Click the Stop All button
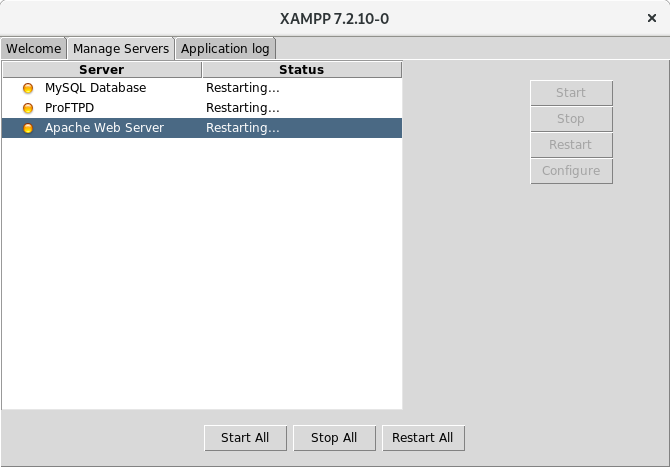670x467 pixels. tap(334, 438)
